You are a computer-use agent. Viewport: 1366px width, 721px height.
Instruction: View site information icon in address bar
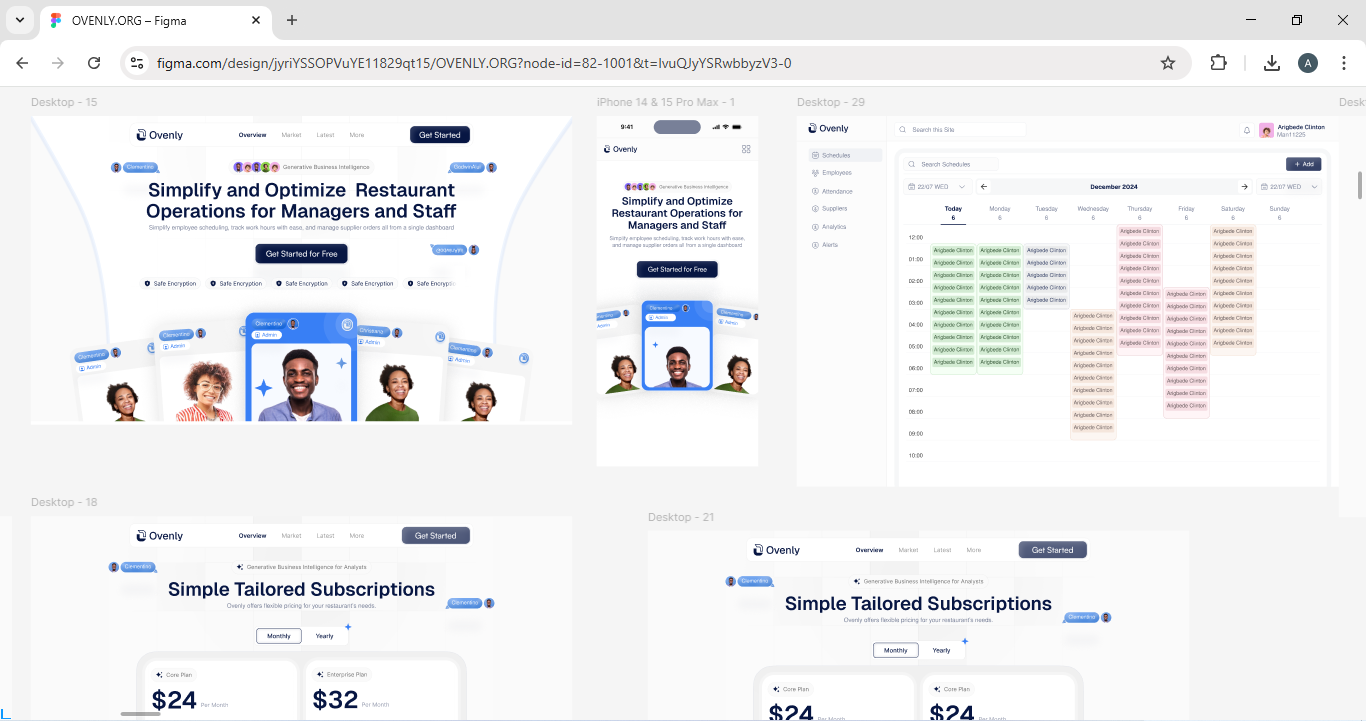pos(138,63)
